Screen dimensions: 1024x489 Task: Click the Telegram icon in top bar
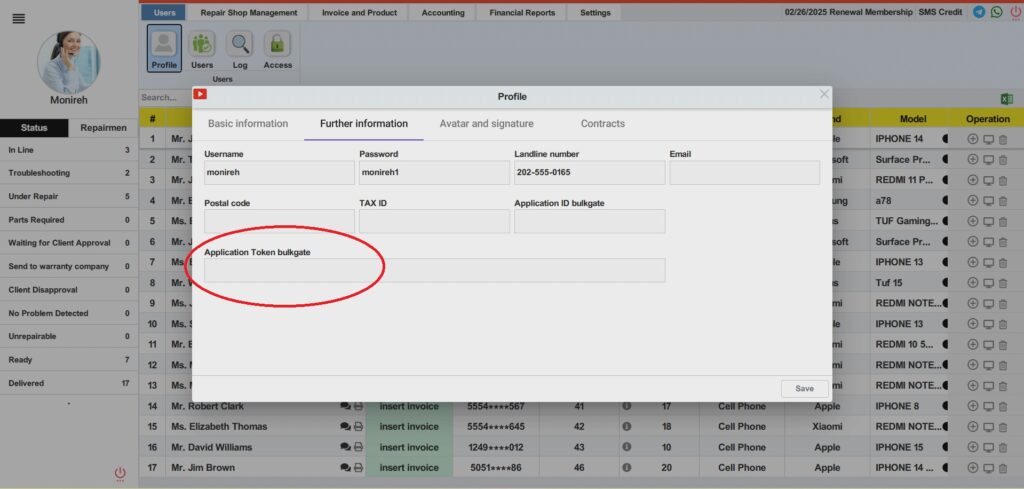978,12
